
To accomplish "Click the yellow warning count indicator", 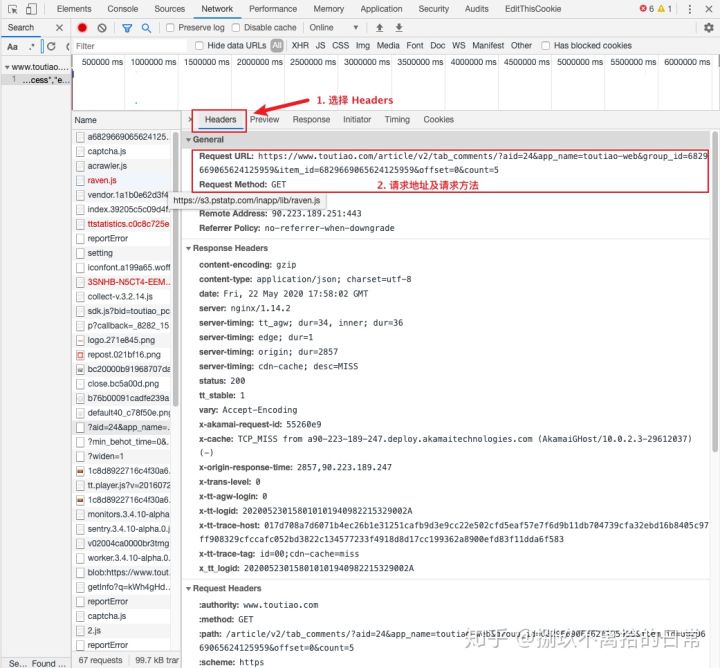I will (664, 9).
